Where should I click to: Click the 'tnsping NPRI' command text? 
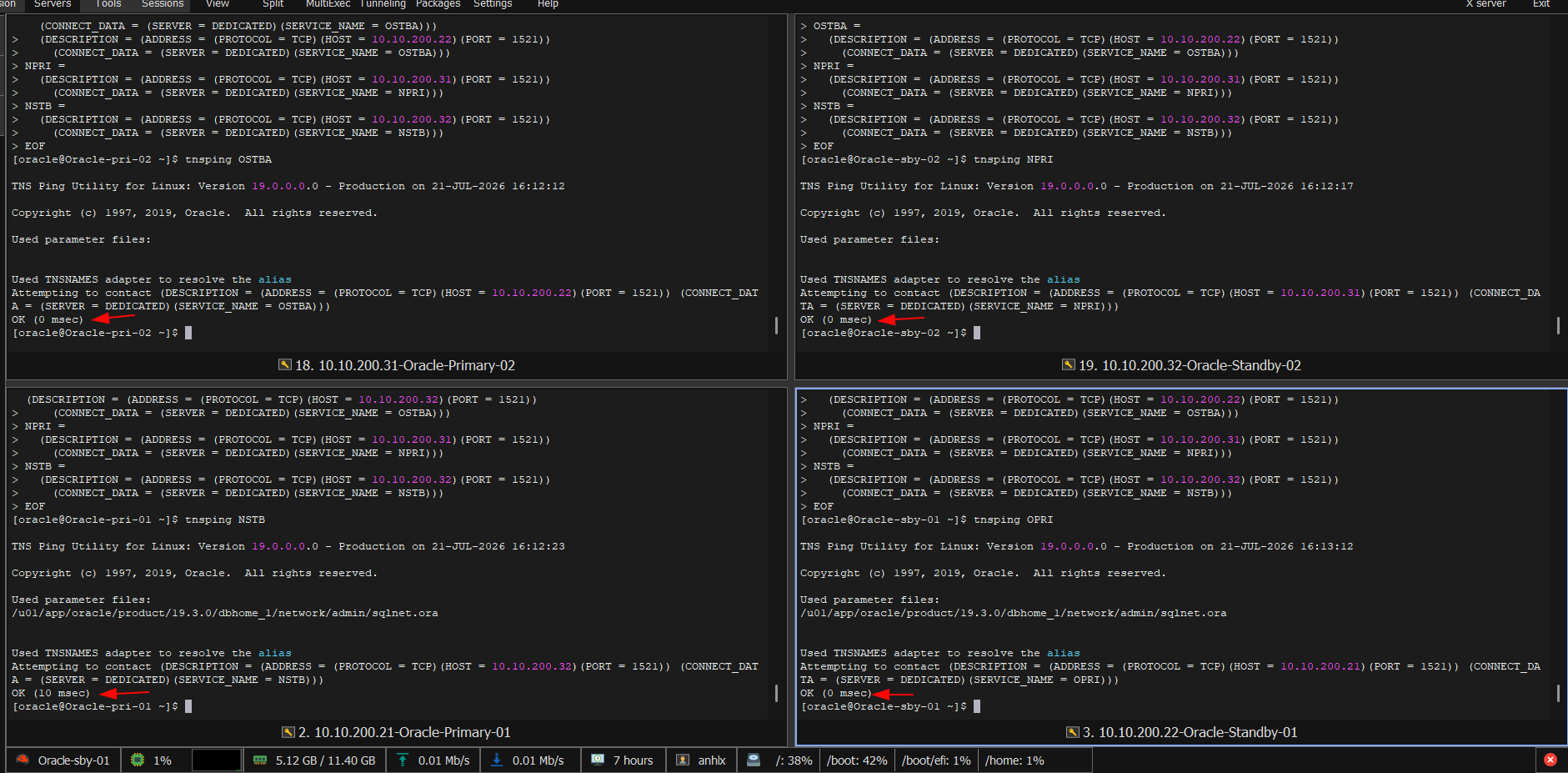[1014, 159]
